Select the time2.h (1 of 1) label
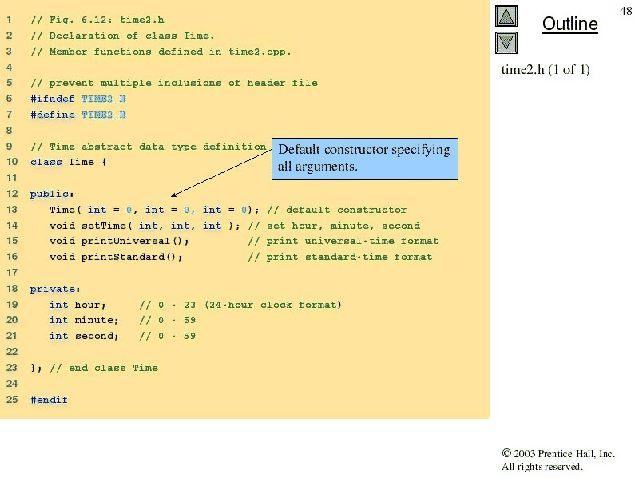Image resolution: width=639 pixels, height=479 pixels. [545, 69]
